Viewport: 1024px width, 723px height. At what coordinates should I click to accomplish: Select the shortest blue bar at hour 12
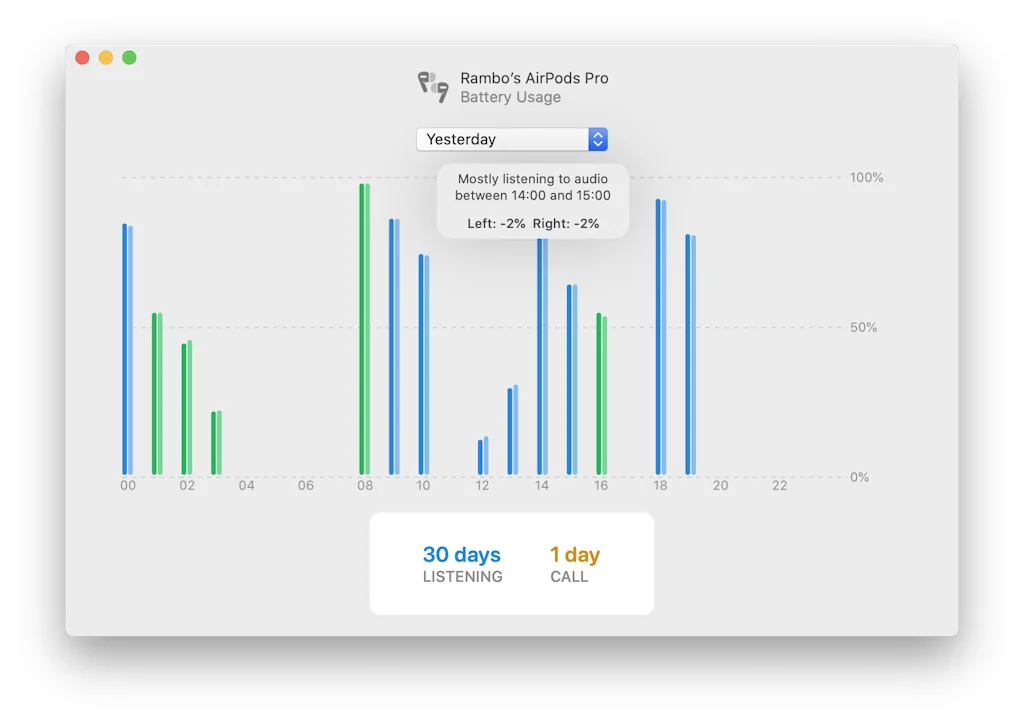click(483, 456)
